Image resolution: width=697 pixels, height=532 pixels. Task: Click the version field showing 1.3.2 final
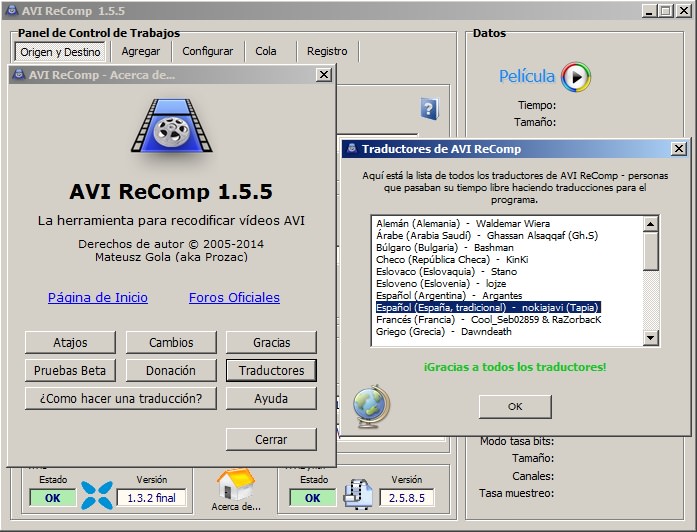[x=151, y=498]
